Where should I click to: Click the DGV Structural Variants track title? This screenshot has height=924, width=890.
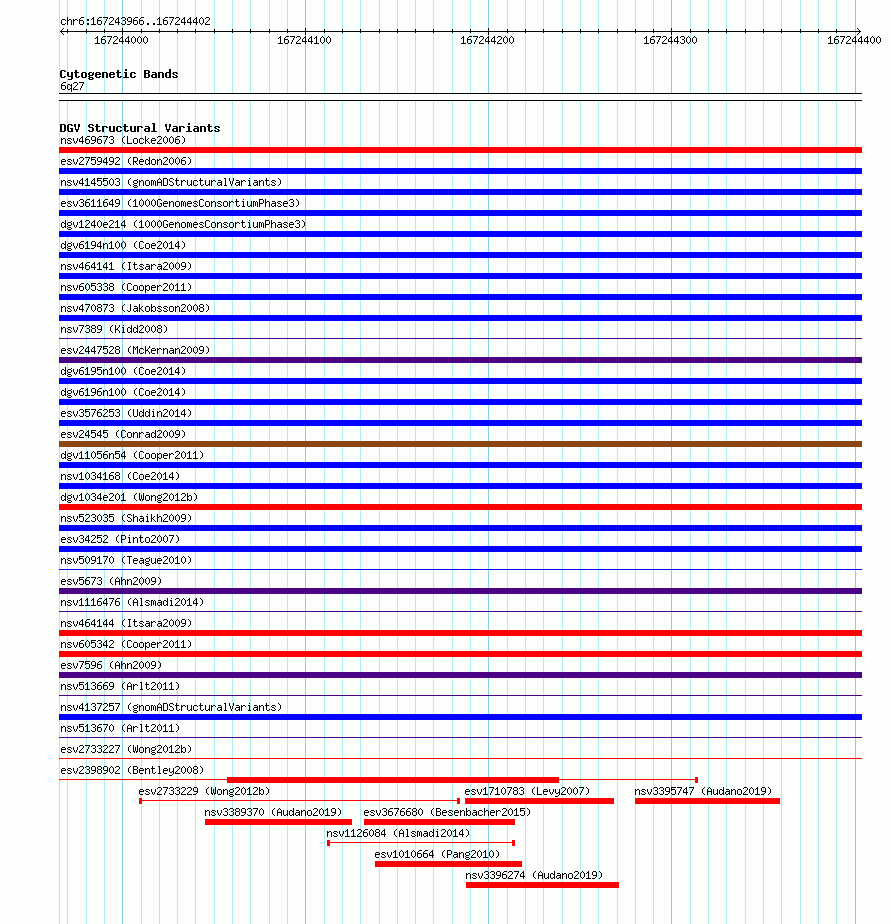[140, 128]
